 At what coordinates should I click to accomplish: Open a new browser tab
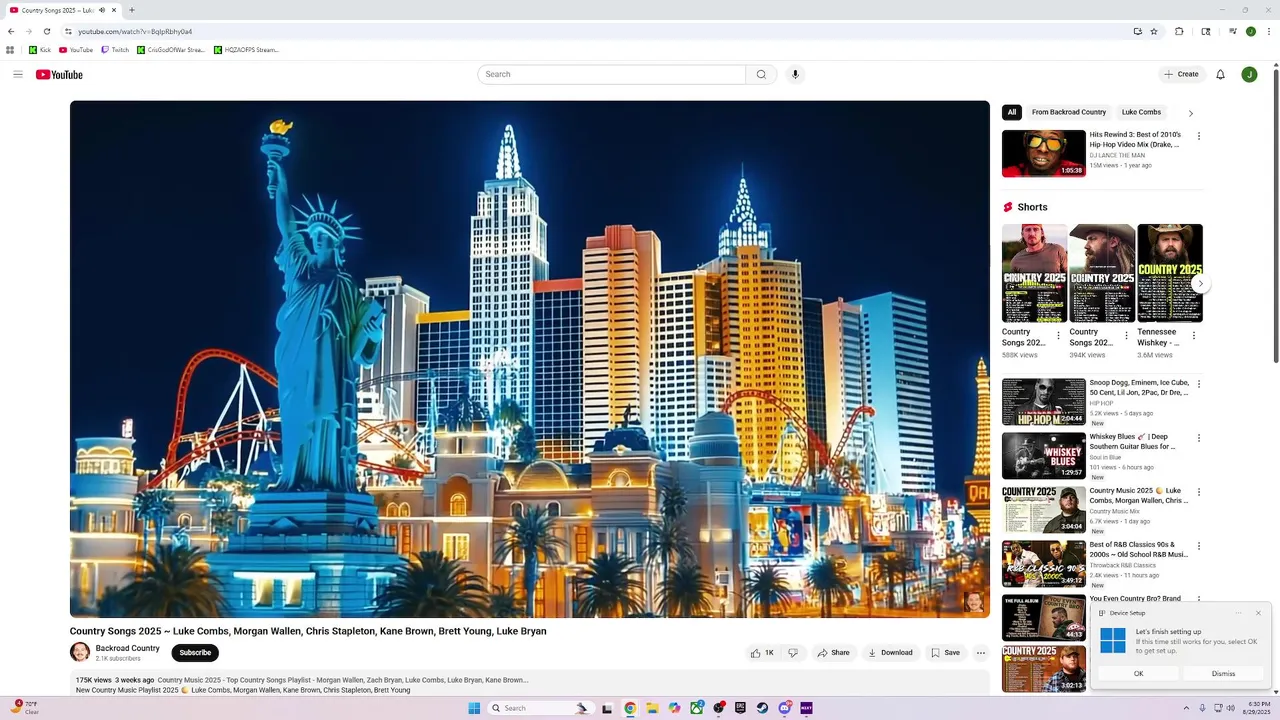132,10
